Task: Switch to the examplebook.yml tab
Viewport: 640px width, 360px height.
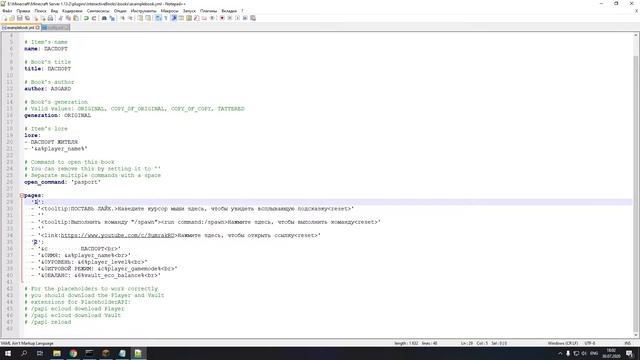Action: point(20,27)
